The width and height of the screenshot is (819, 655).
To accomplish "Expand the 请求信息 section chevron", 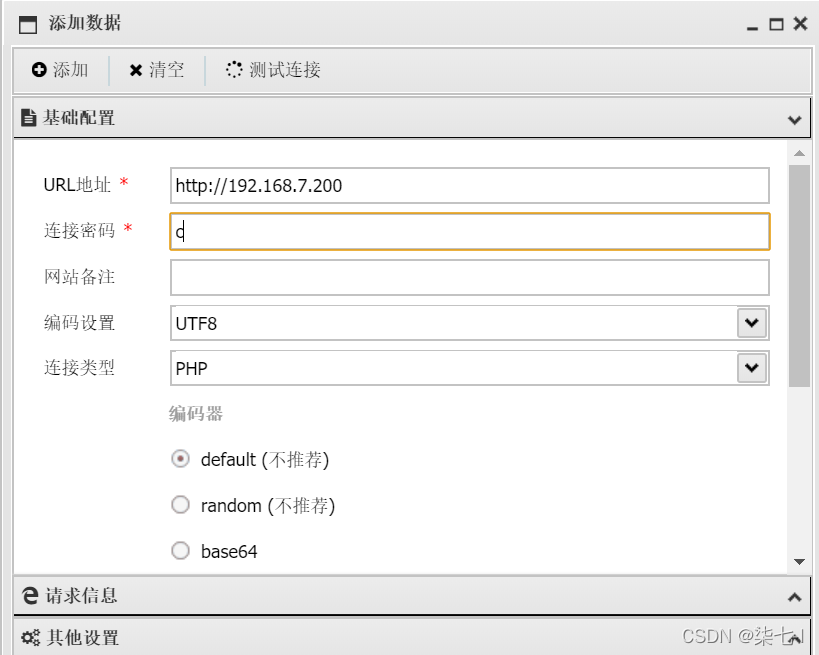I will coord(794,596).
